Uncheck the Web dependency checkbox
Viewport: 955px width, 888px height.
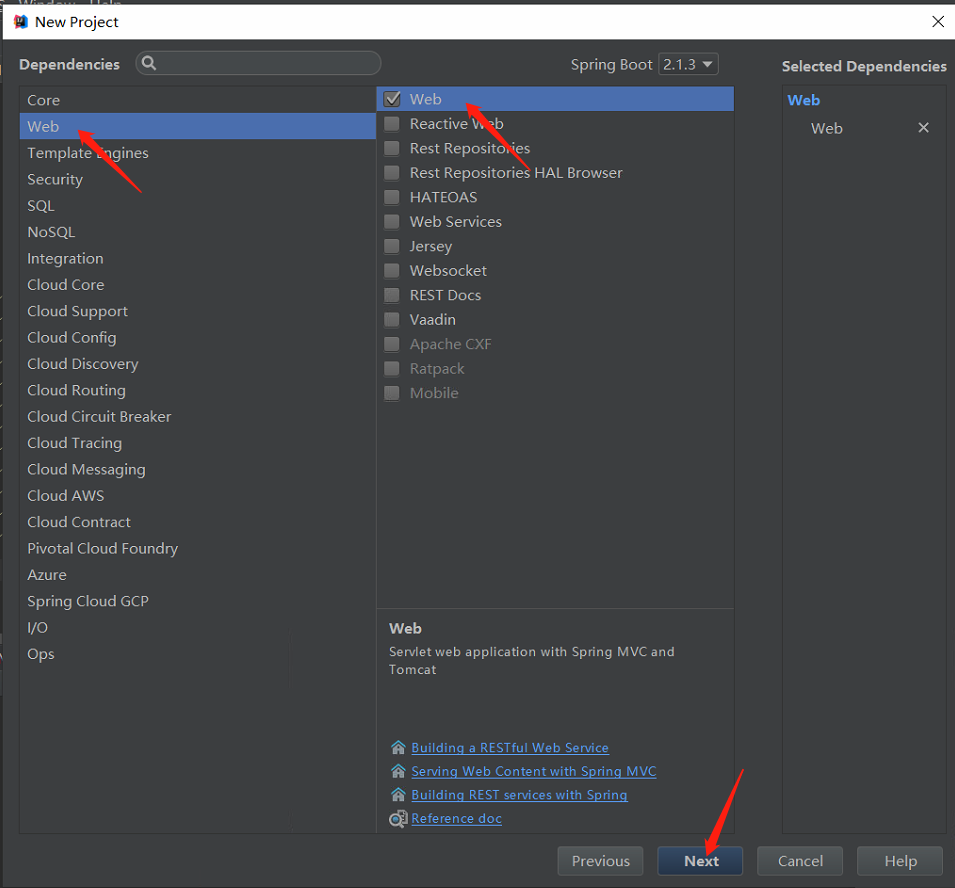pos(392,99)
